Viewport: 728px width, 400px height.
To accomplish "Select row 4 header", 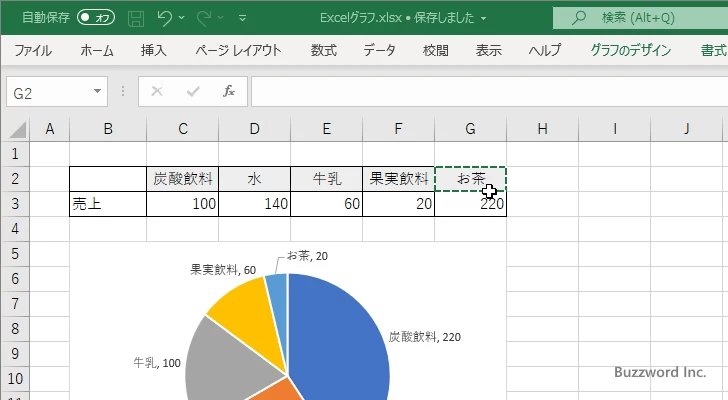I will (x=15, y=229).
